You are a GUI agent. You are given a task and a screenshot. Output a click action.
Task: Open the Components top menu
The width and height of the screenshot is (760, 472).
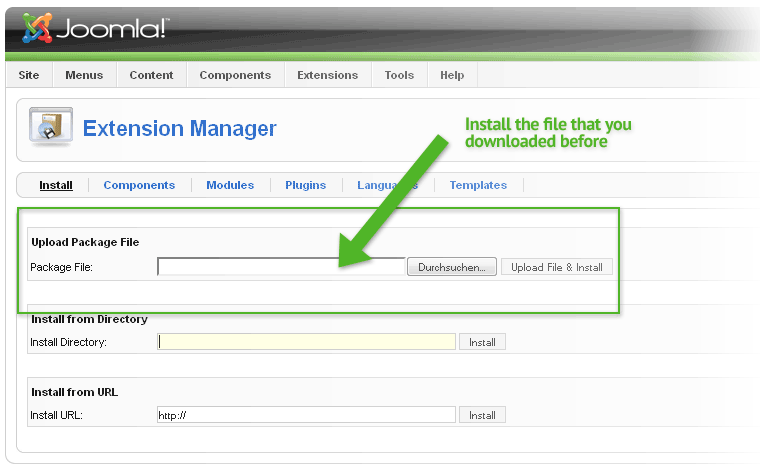235,75
